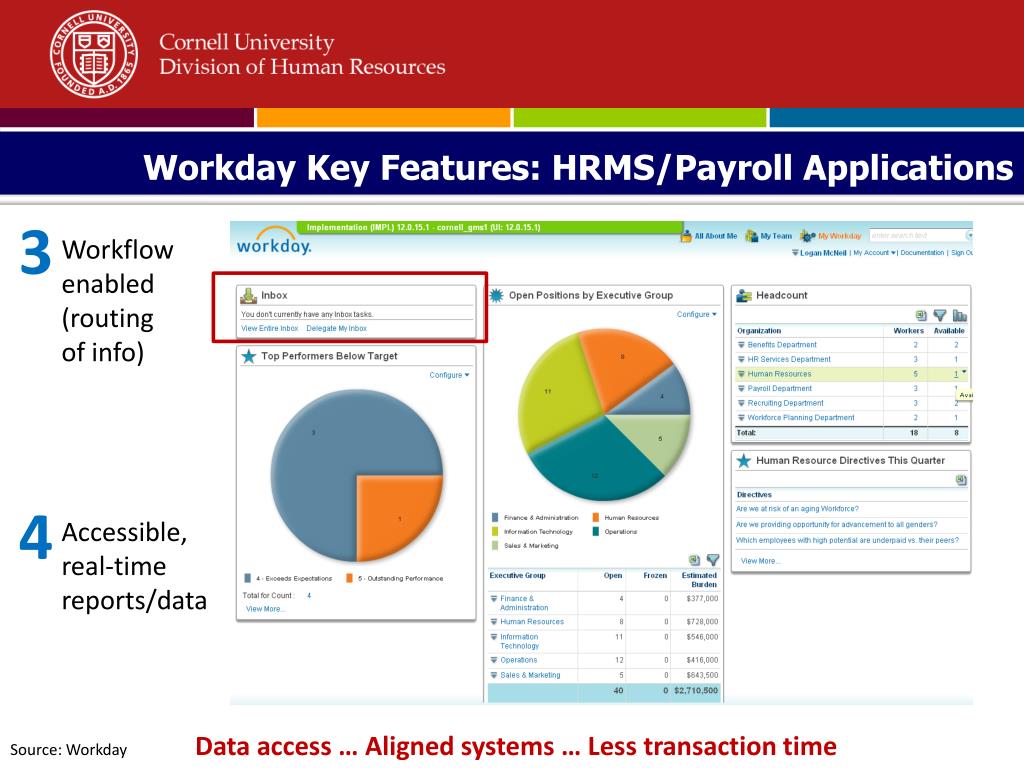Filter the Executive Group table
This screenshot has width=1024, height=768.
tap(713, 560)
